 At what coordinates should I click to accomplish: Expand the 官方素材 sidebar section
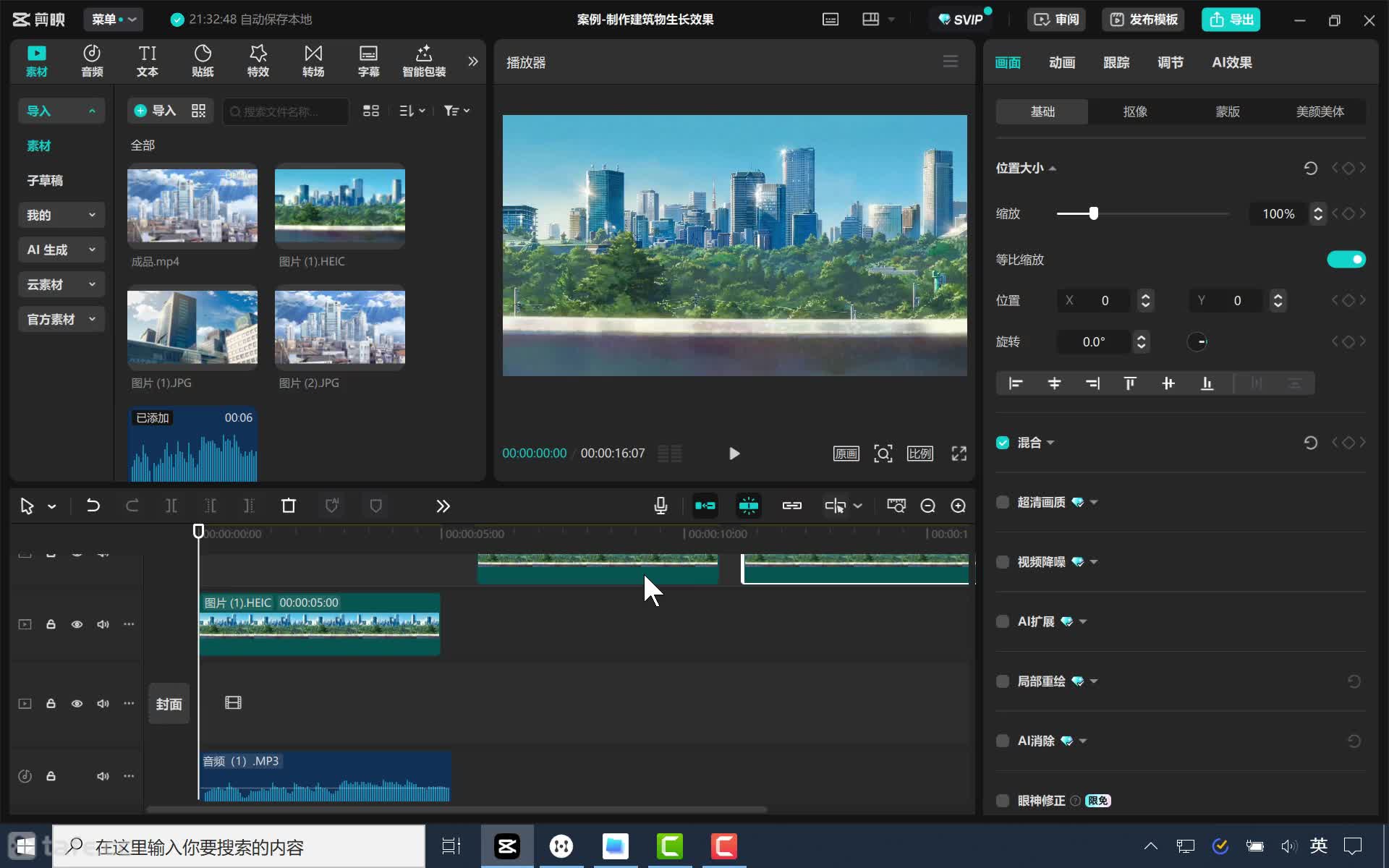[61, 319]
